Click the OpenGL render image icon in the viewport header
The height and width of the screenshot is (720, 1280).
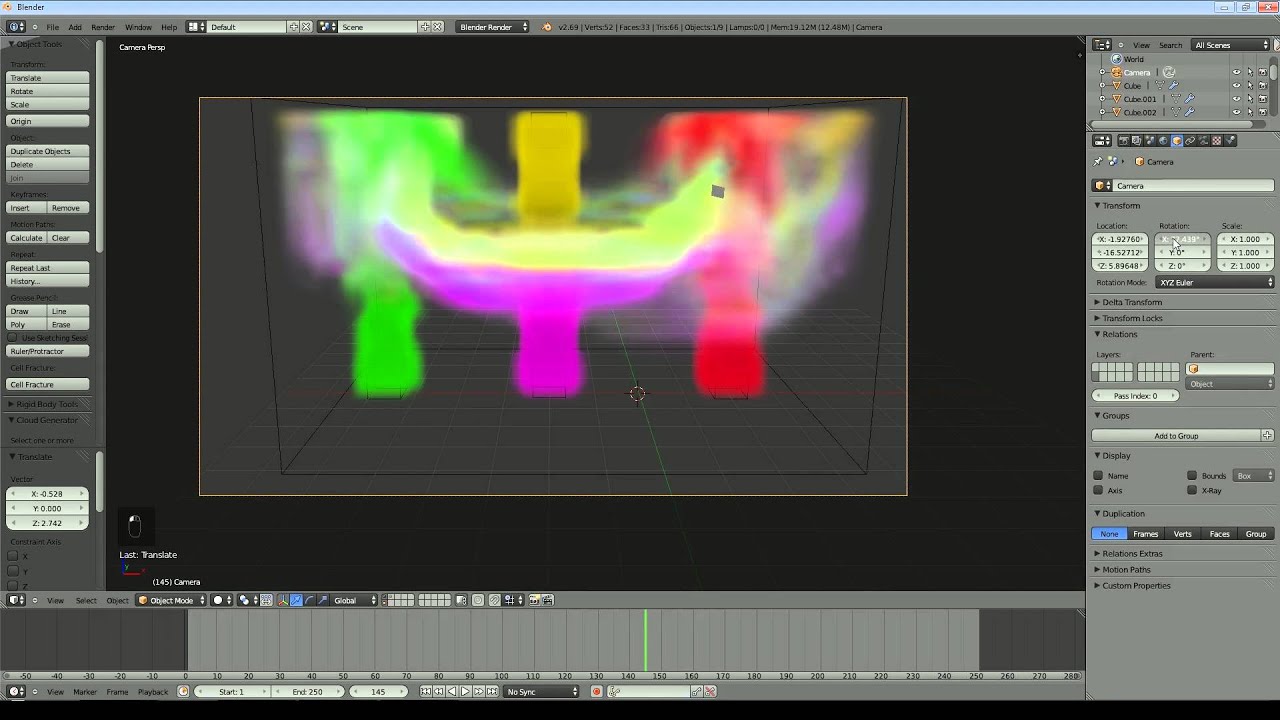tap(535, 600)
